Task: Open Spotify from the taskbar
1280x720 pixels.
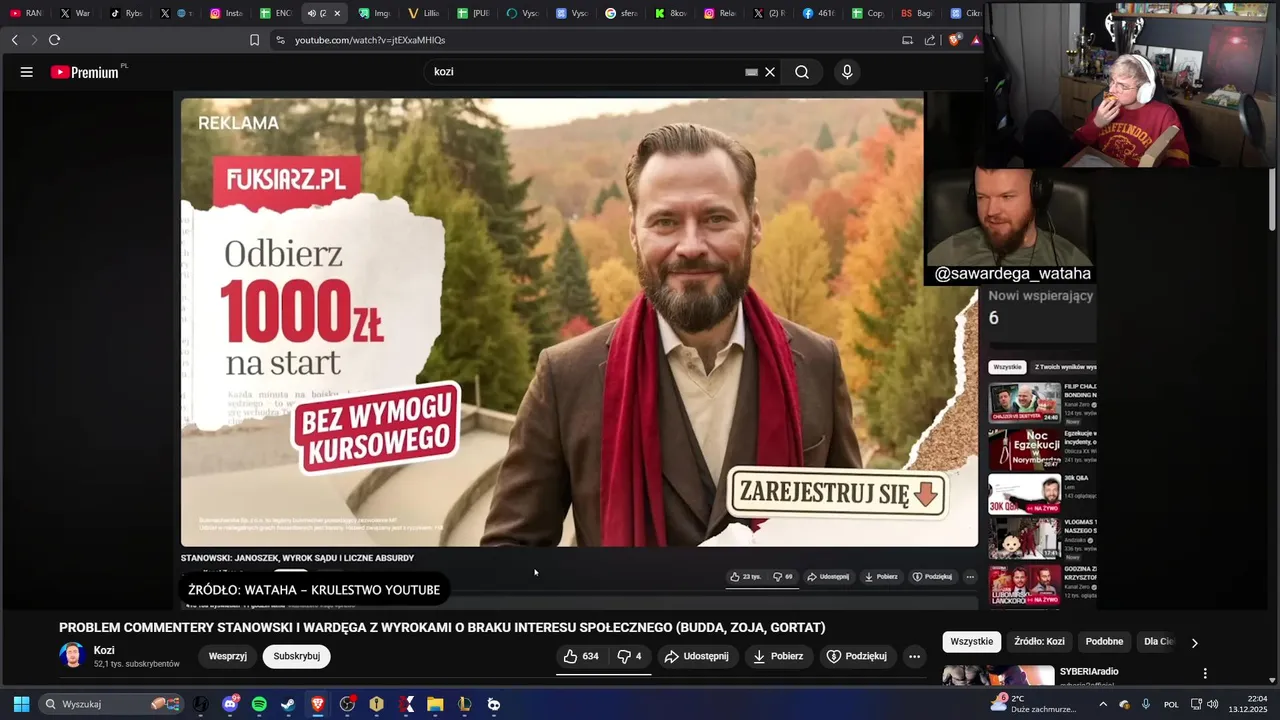Action: point(259,704)
